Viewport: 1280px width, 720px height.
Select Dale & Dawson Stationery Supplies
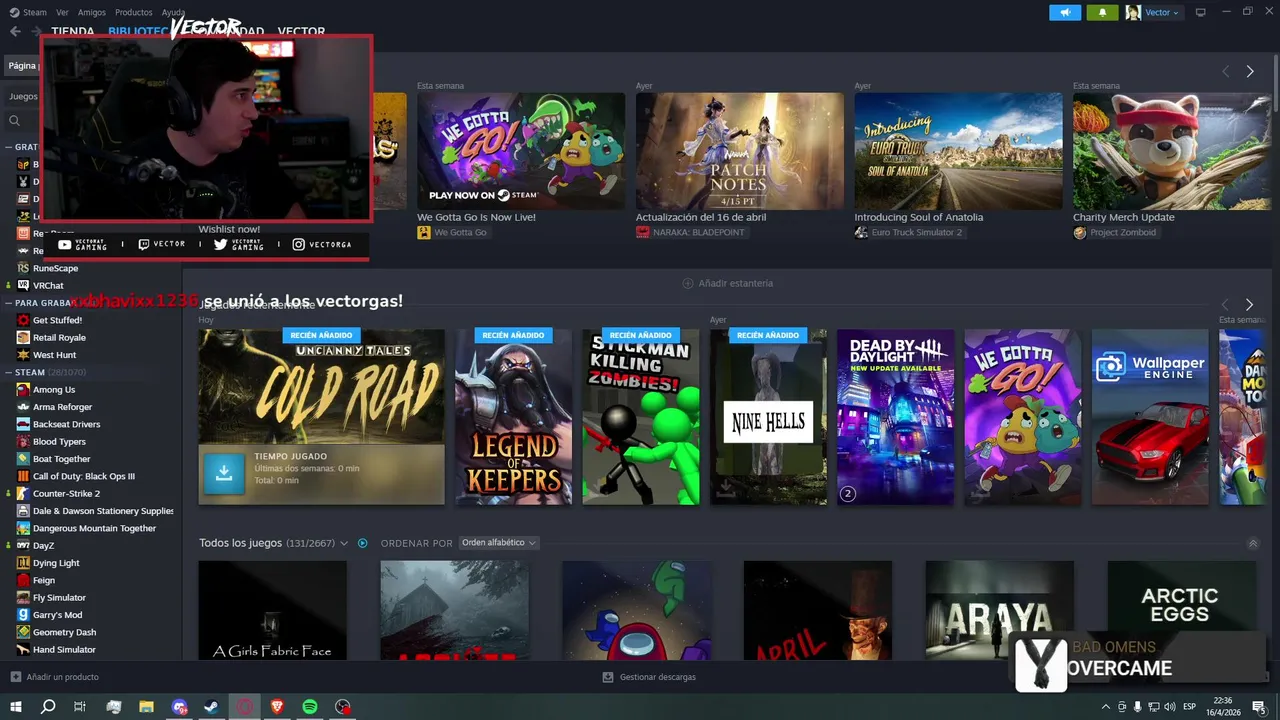click(103, 511)
